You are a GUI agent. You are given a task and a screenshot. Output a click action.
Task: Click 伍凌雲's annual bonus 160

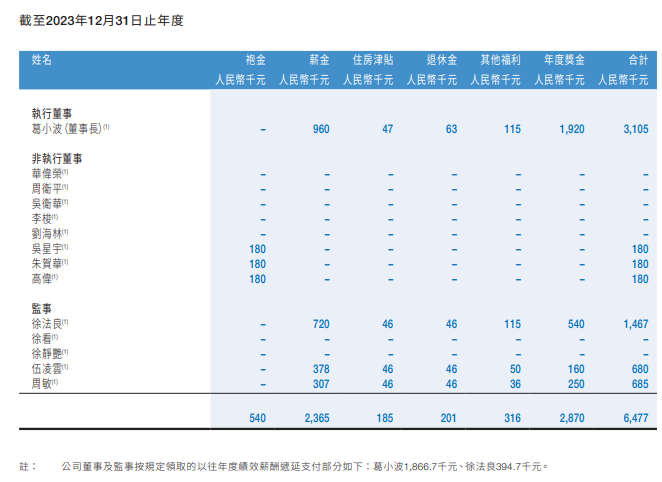pos(576,369)
